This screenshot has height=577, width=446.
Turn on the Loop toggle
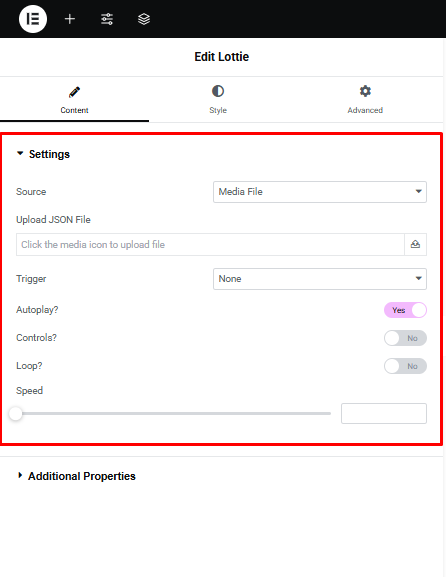405,366
